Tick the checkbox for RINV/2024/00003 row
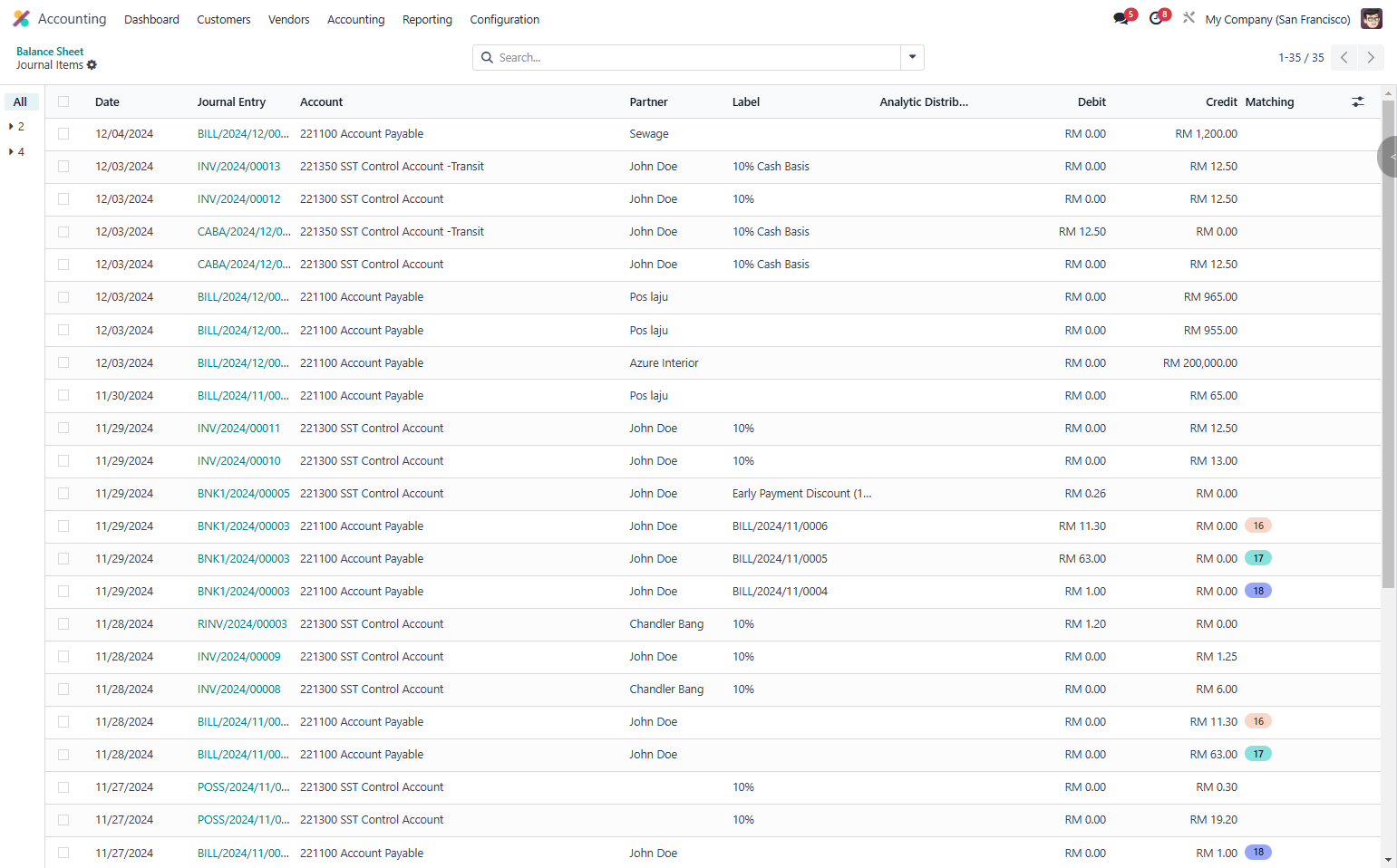Screen dimensions: 1397x868 [63, 623]
